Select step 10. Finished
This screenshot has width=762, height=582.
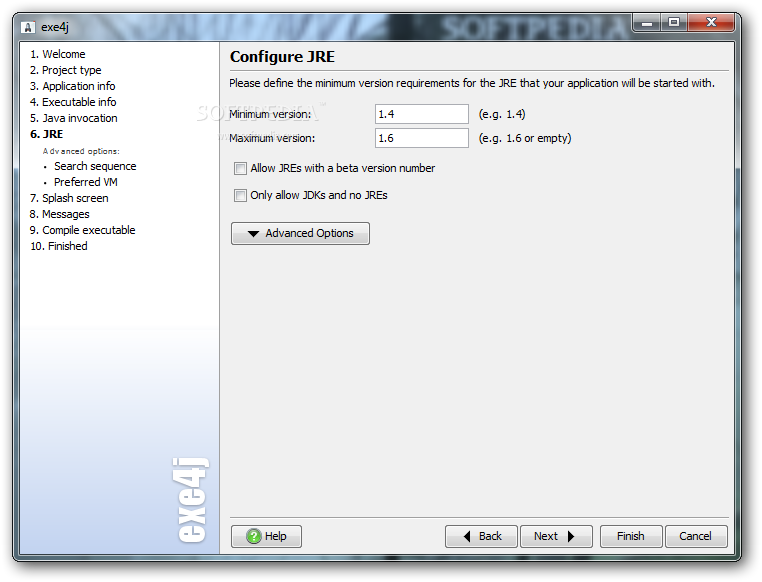59,246
